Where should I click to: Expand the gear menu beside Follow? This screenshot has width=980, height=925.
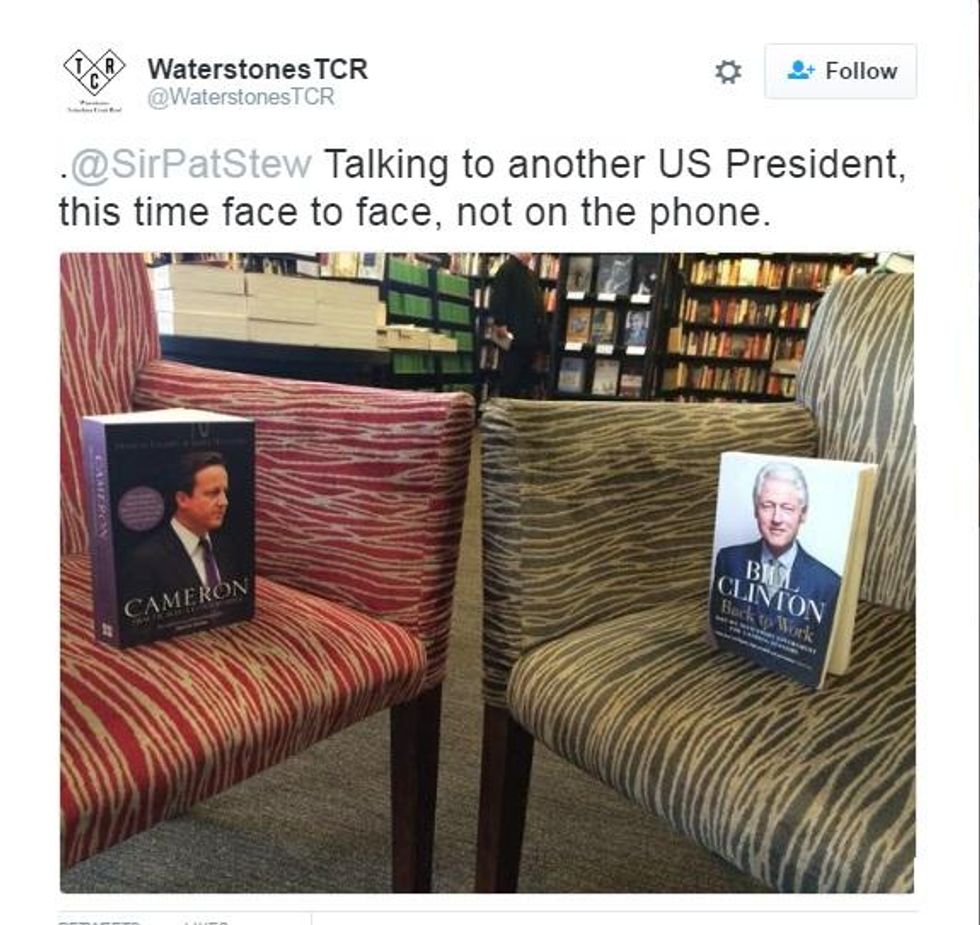click(x=728, y=72)
